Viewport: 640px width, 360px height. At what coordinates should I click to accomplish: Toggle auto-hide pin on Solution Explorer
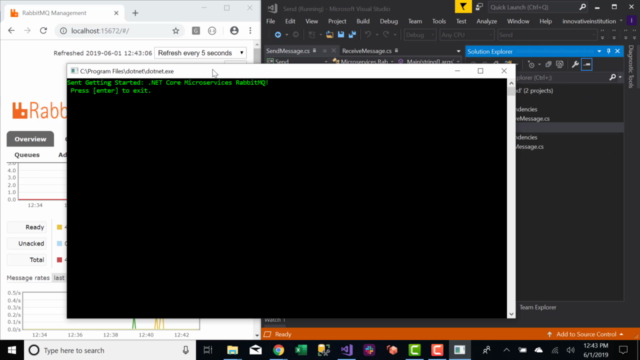609,51
